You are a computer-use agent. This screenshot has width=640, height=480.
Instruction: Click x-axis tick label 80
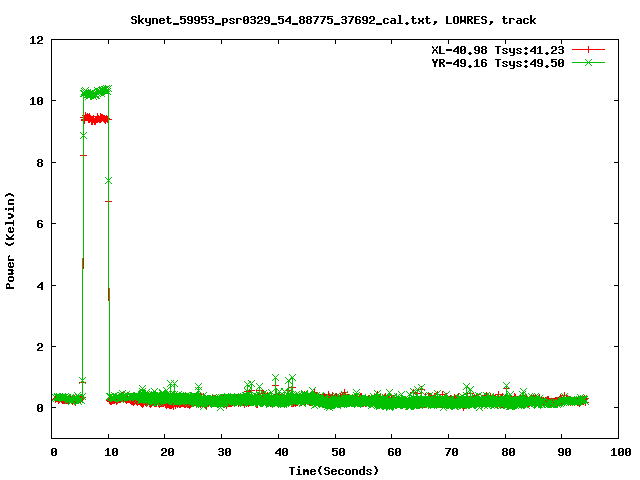[x=508, y=452]
